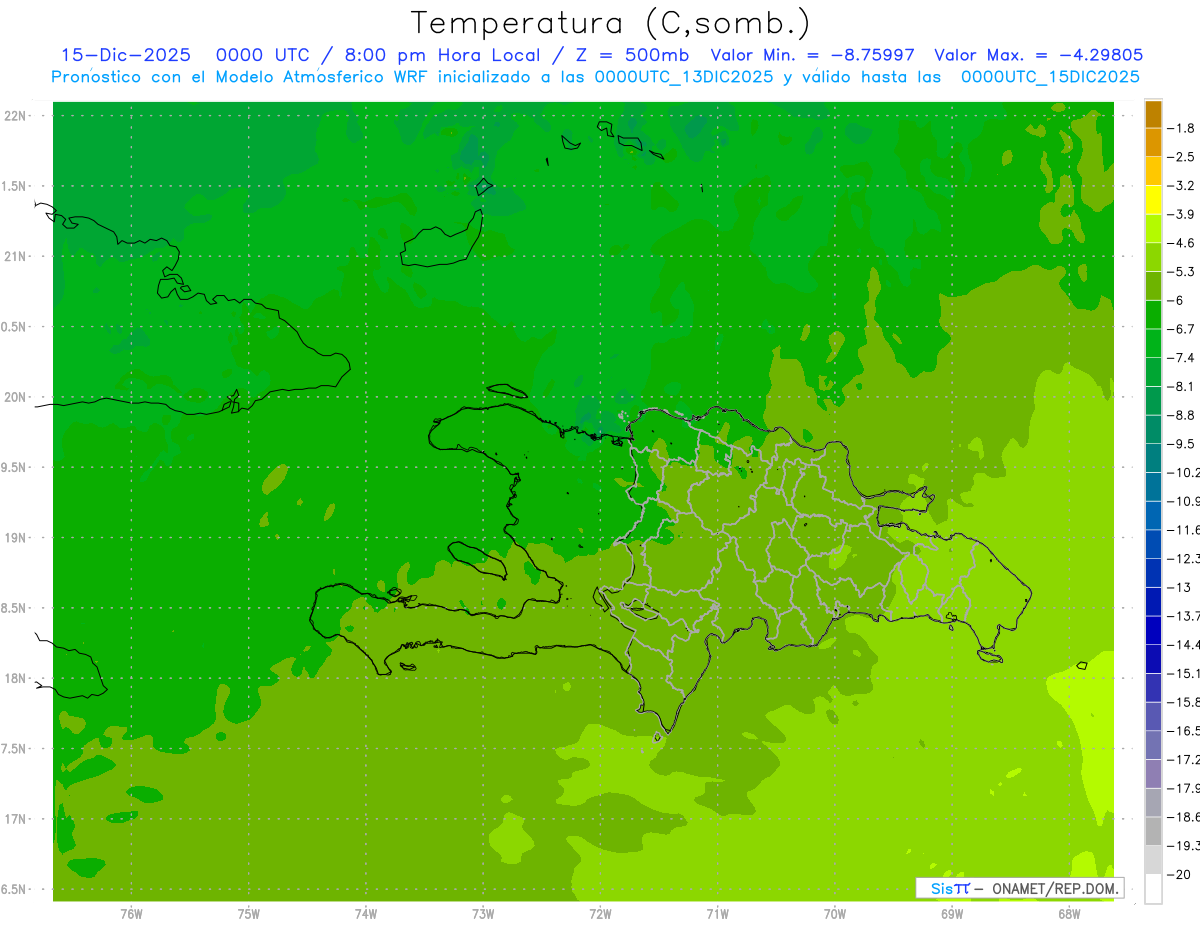Click the '-3.2' colorbar value
The height and width of the screenshot is (927, 1200).
pyautogui.click(x=1182, y=186)
